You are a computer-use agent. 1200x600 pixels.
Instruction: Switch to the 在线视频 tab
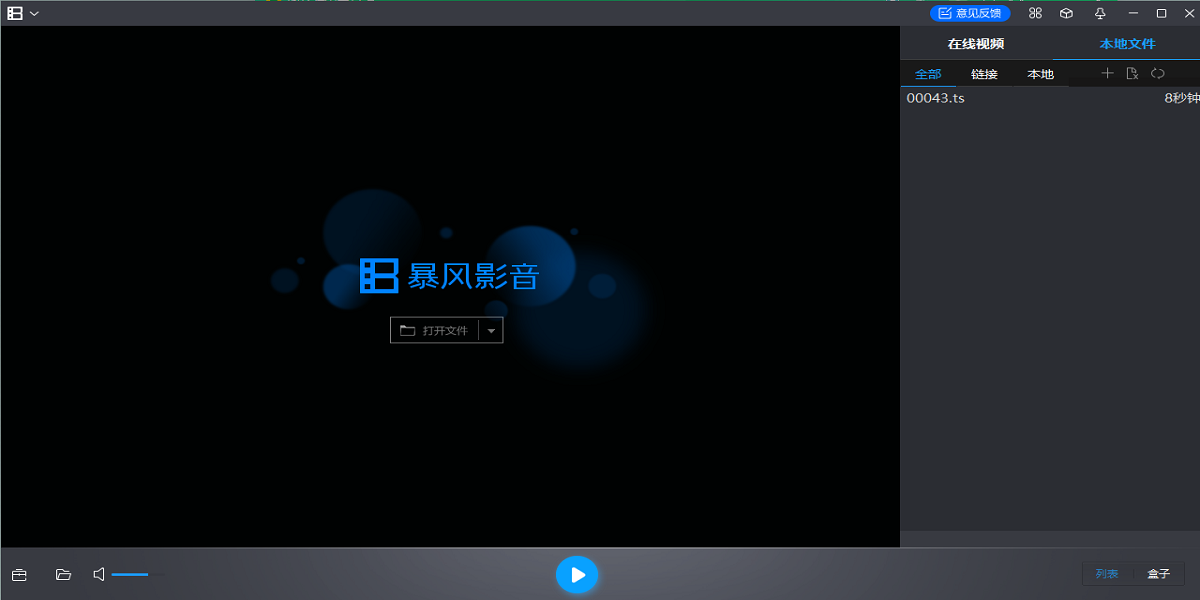coord(974,44)
